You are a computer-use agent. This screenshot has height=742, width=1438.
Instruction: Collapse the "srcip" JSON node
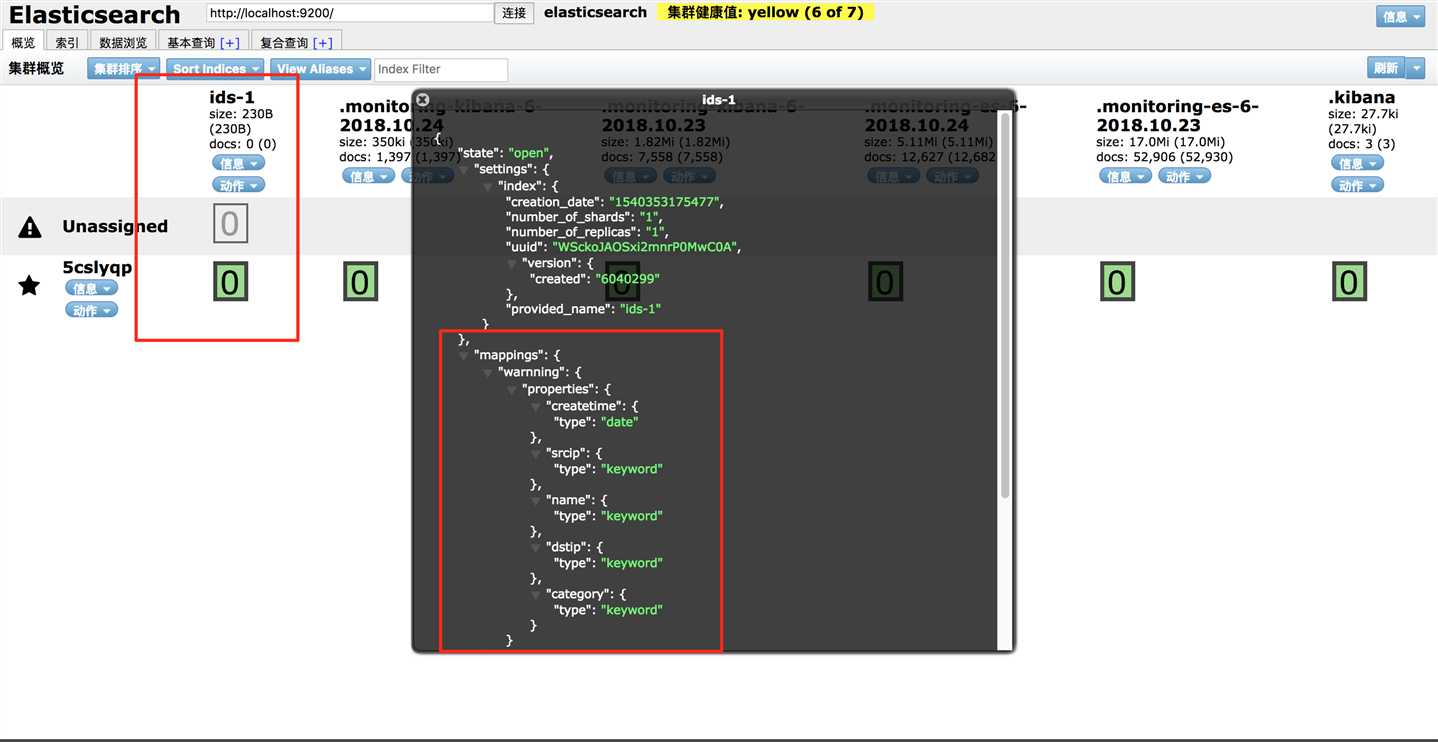537,454
